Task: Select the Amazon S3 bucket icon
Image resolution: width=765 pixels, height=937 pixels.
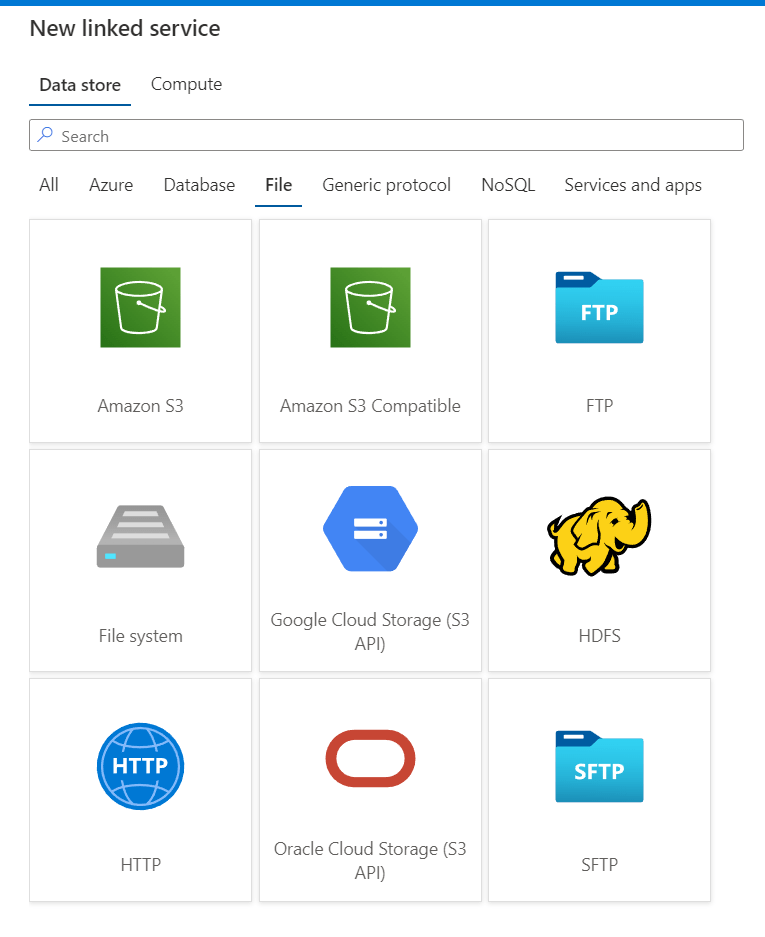Action: [x=140, y=307]
